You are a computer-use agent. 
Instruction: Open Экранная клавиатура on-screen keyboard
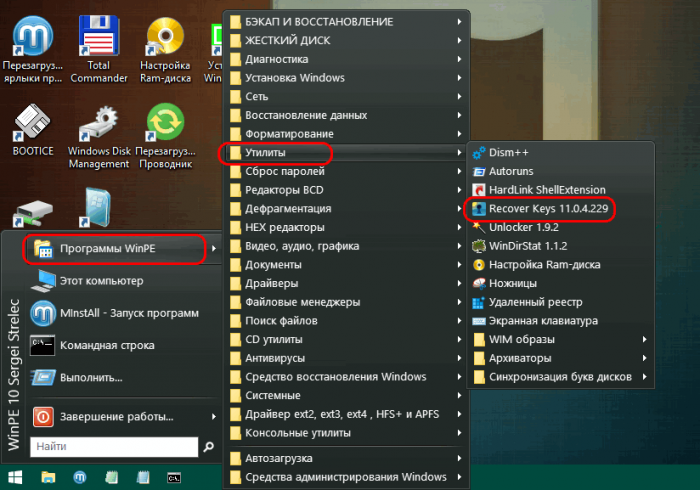pos(560,321)
